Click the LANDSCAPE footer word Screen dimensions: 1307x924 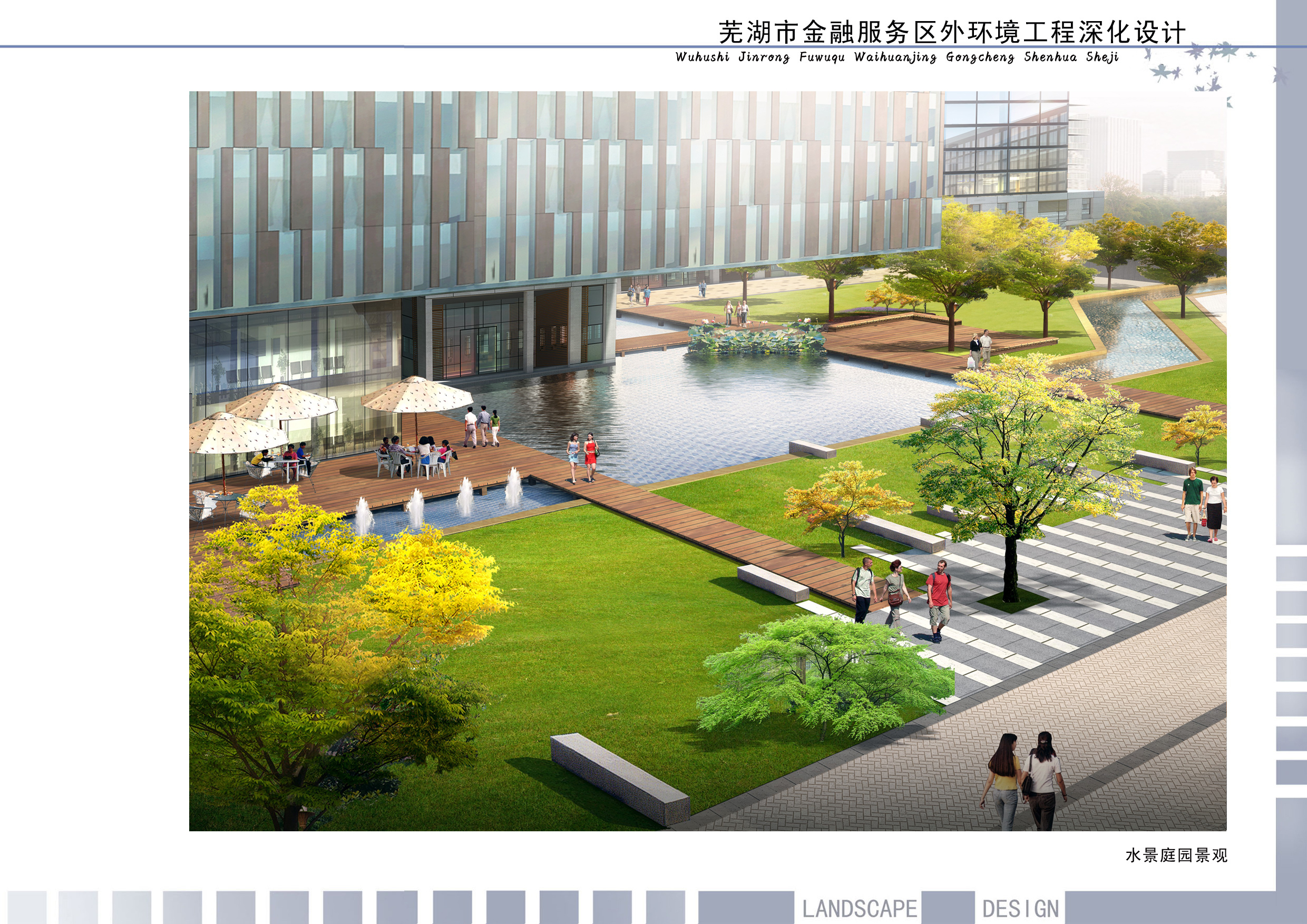point(859,909)
